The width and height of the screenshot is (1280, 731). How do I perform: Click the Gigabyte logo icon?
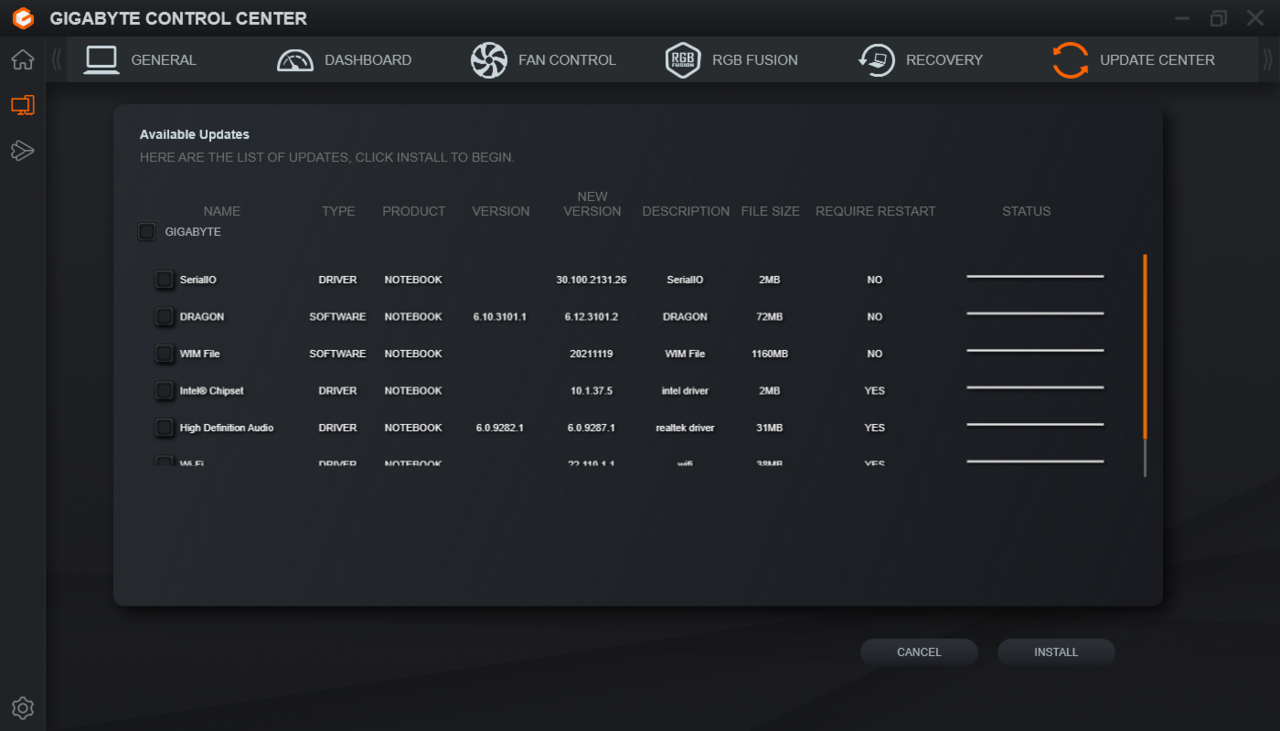coord(23,19)
